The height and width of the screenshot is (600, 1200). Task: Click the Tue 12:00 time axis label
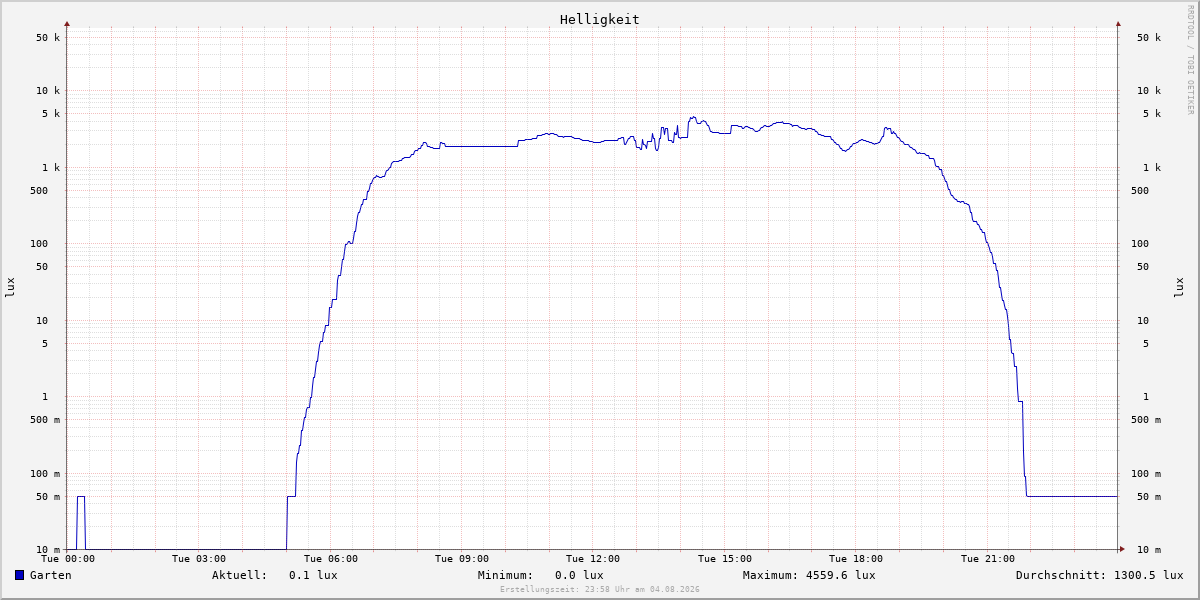[593, 559]
